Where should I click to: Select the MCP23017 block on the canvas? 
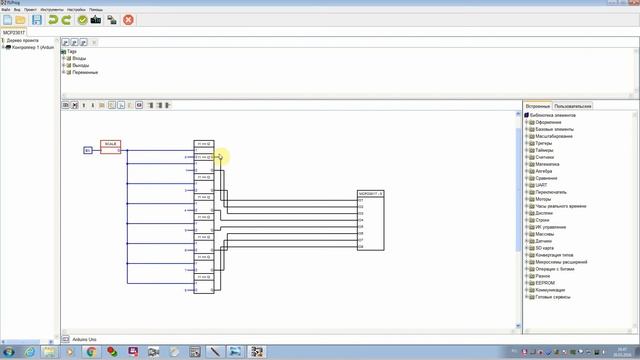pyautogui.click(x=371, y=220)
